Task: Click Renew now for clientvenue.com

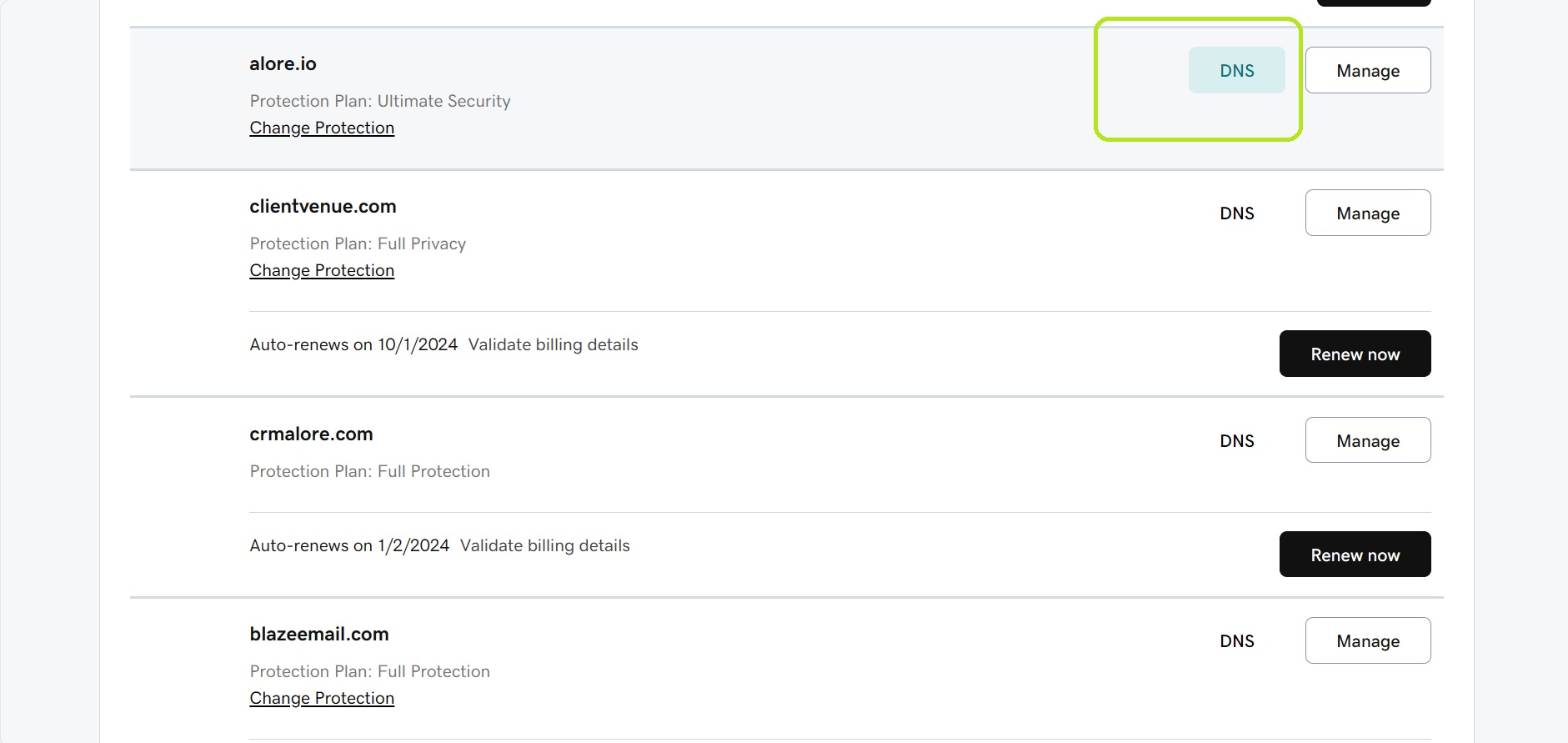Action: 1355,354
